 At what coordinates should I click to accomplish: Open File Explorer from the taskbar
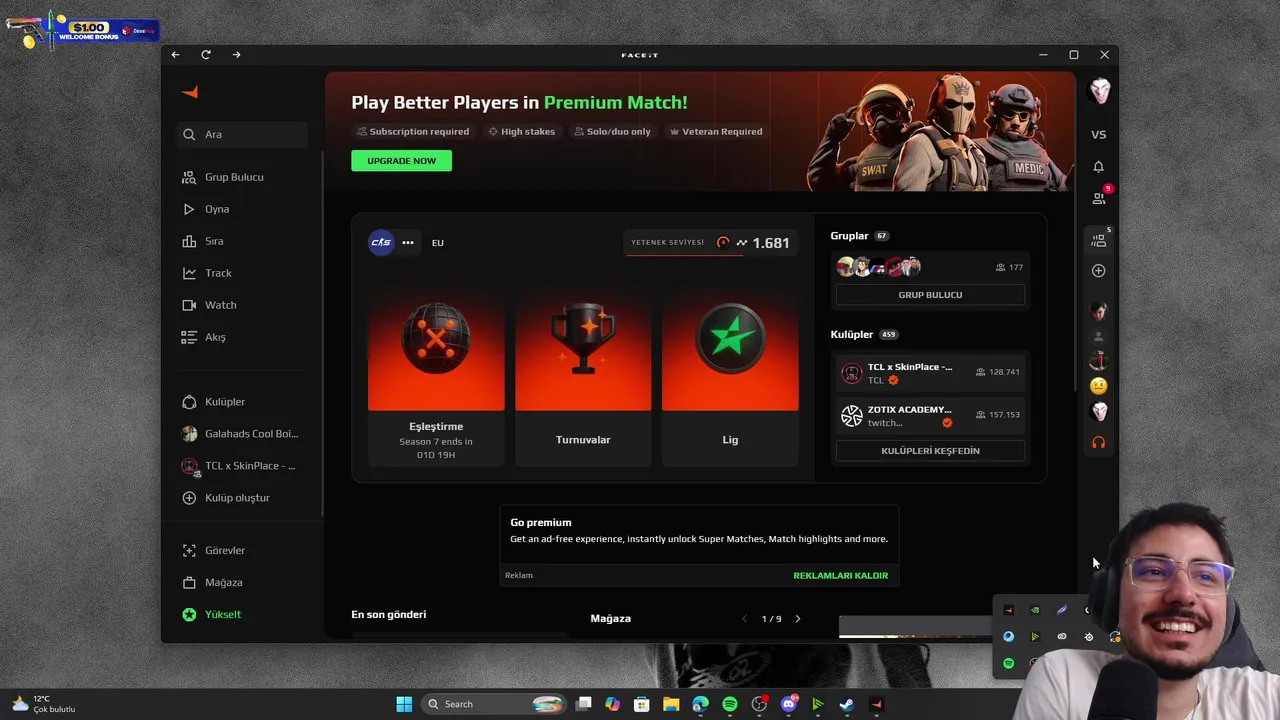pos(671,704)
